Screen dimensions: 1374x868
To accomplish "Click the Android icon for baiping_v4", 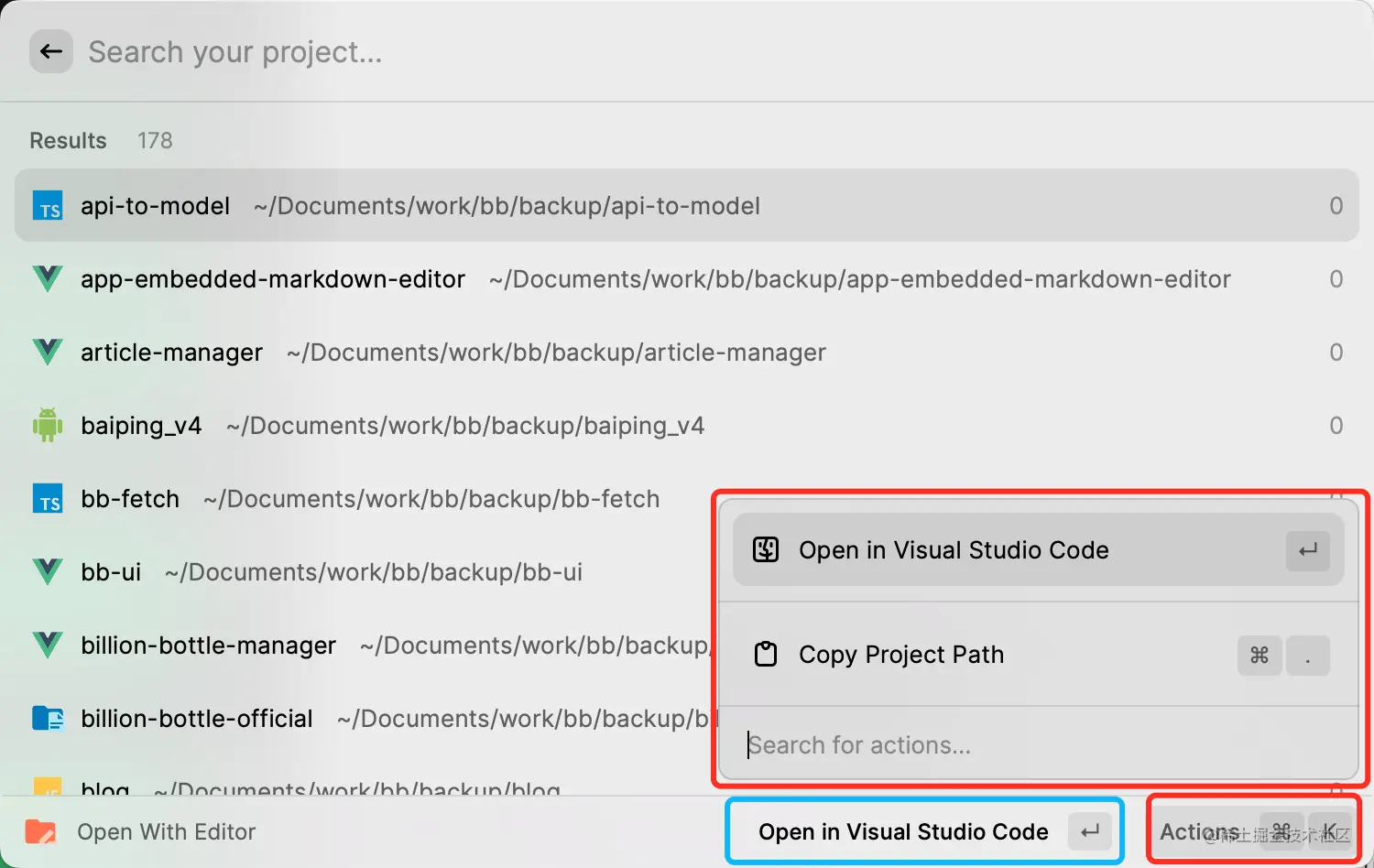I will point(48,425).
